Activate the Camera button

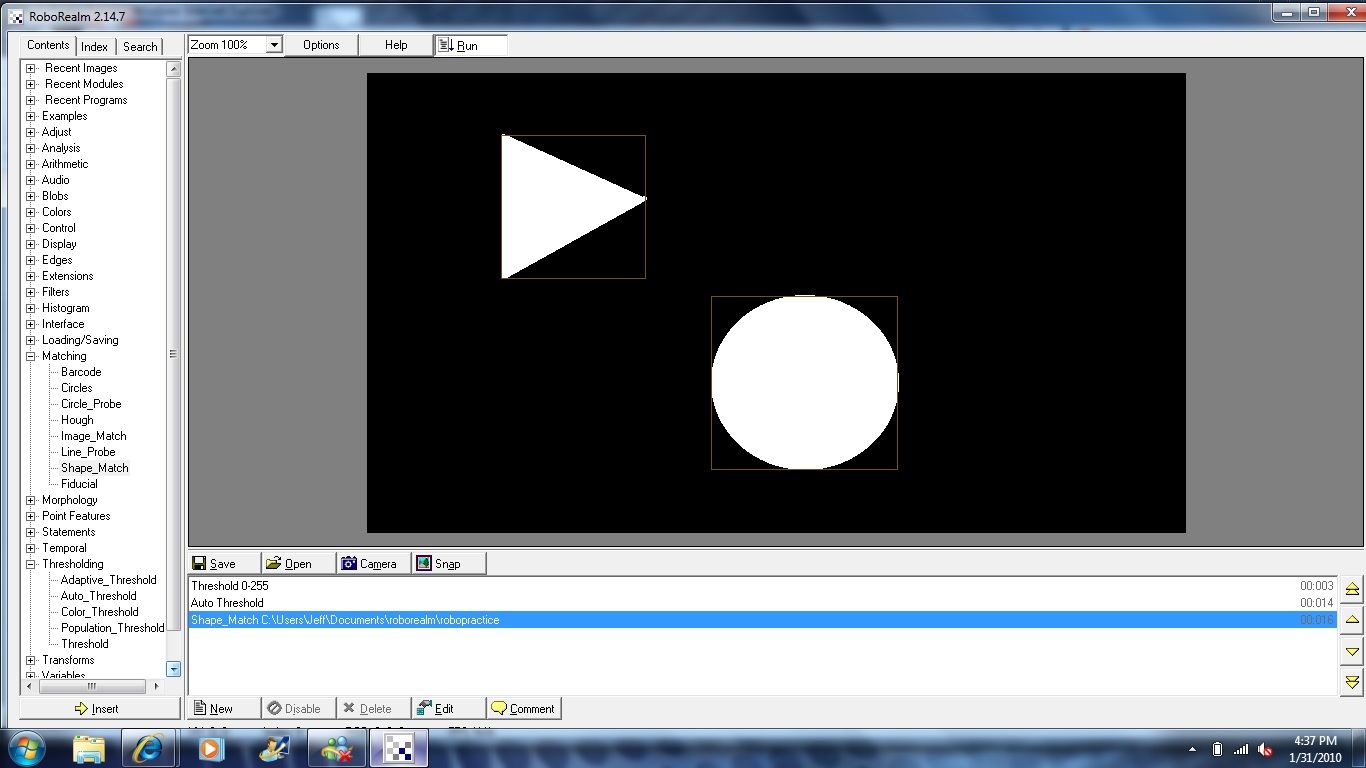pyautogui.click(x=374, y=564)
